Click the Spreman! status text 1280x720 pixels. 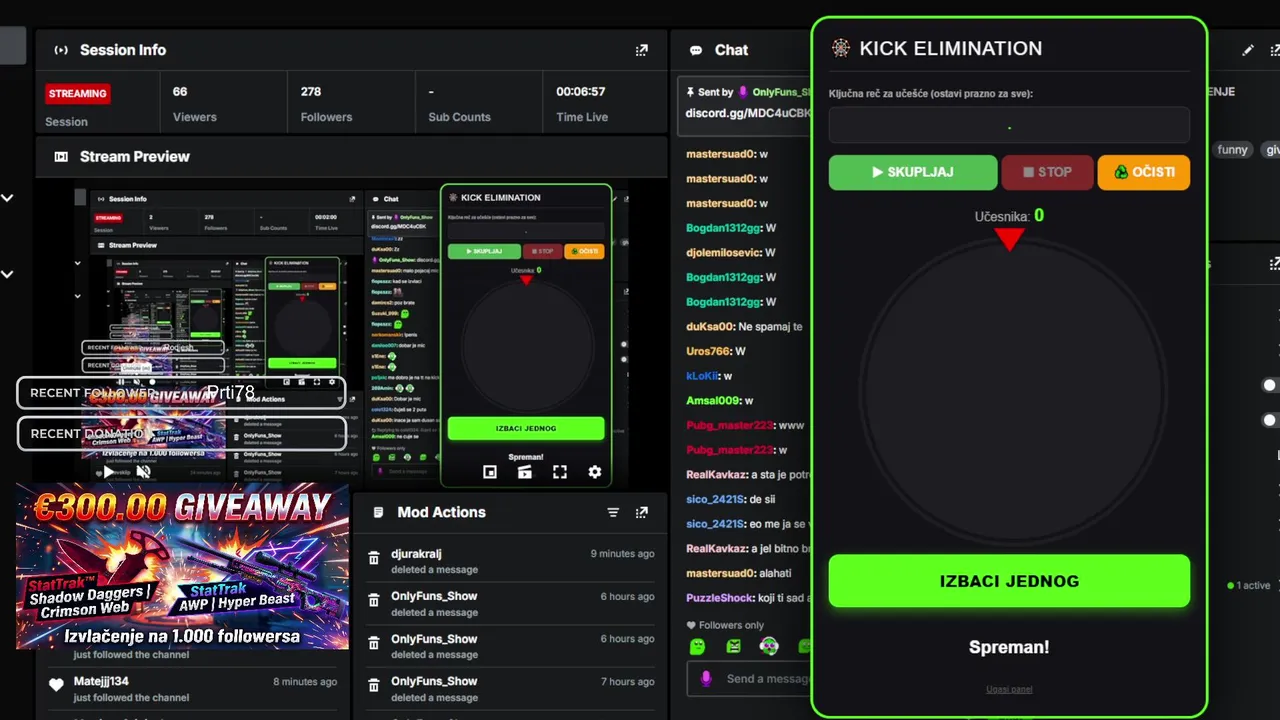coord(1009,647)
